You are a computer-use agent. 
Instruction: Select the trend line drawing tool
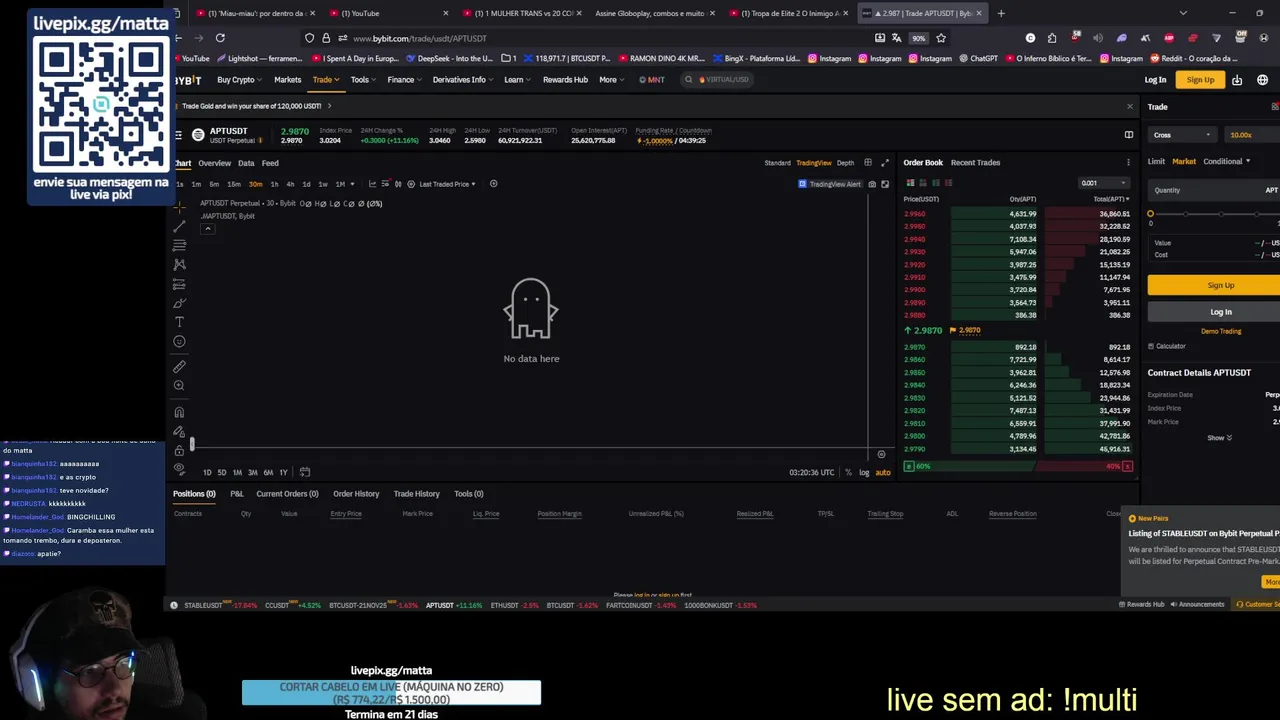179,226
